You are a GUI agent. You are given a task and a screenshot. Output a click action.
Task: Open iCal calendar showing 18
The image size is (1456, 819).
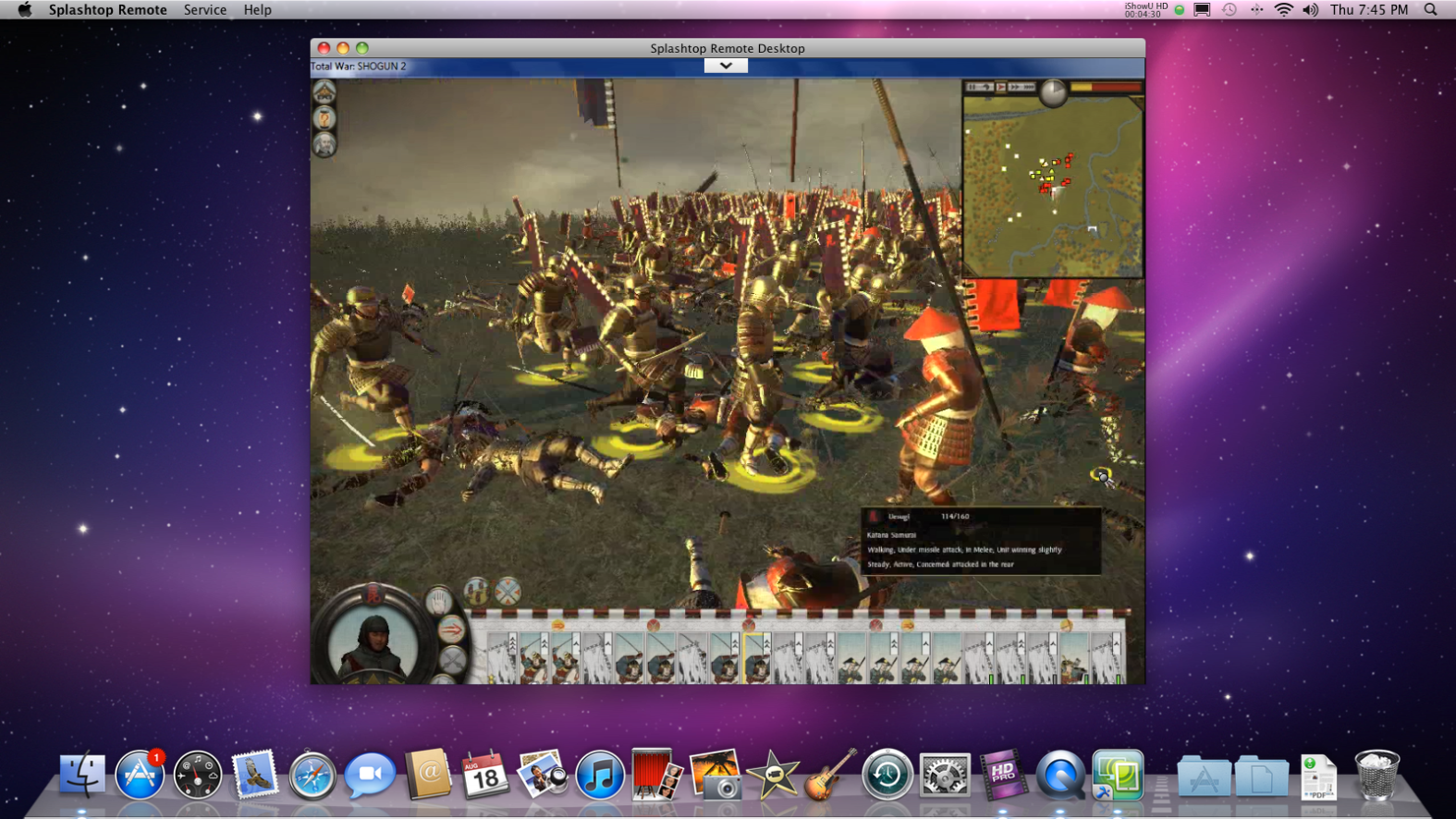pyautogui.click(x=485, y=775)
